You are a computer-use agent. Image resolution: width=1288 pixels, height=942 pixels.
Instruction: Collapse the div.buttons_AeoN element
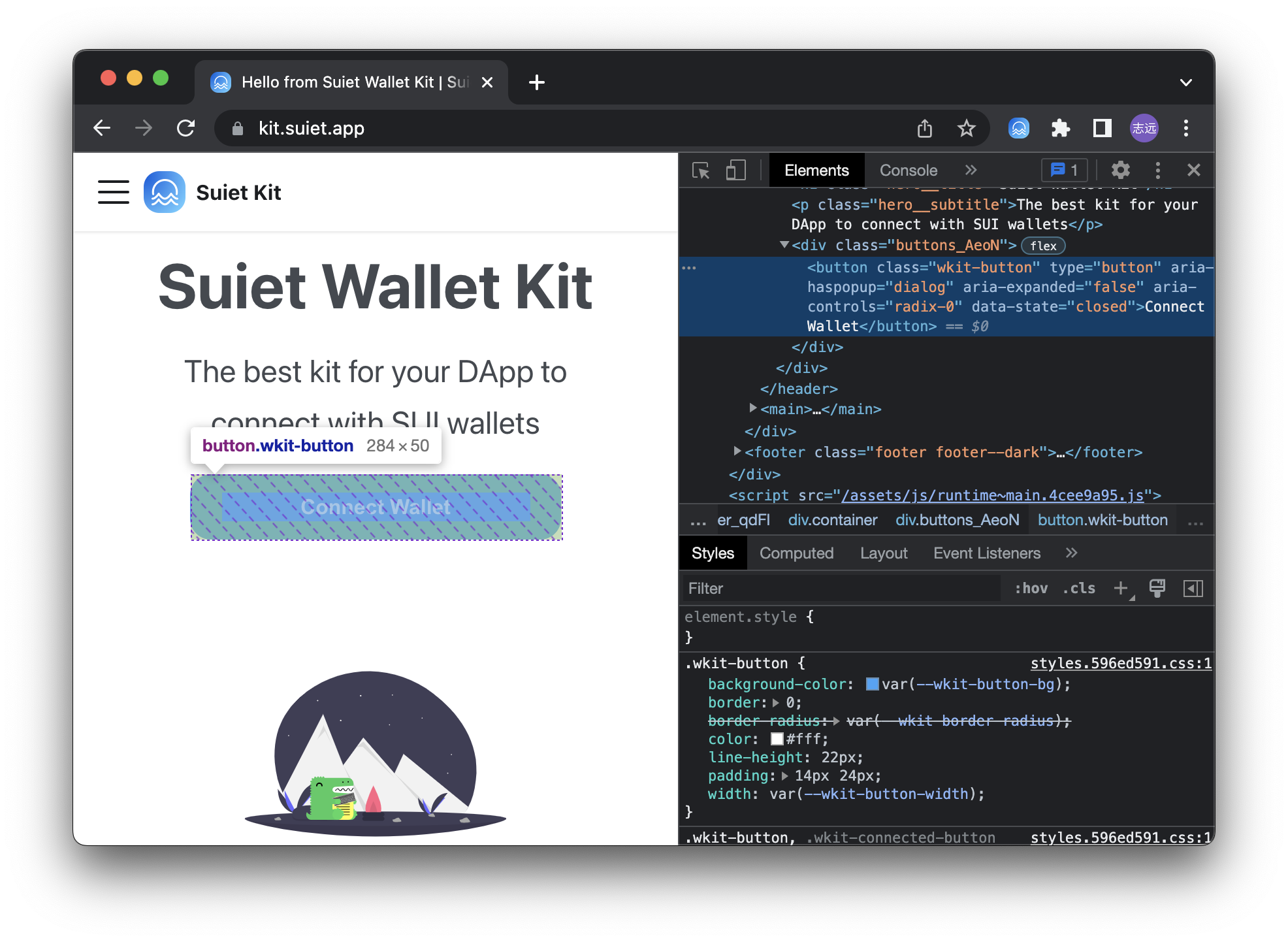coord(784,245)
